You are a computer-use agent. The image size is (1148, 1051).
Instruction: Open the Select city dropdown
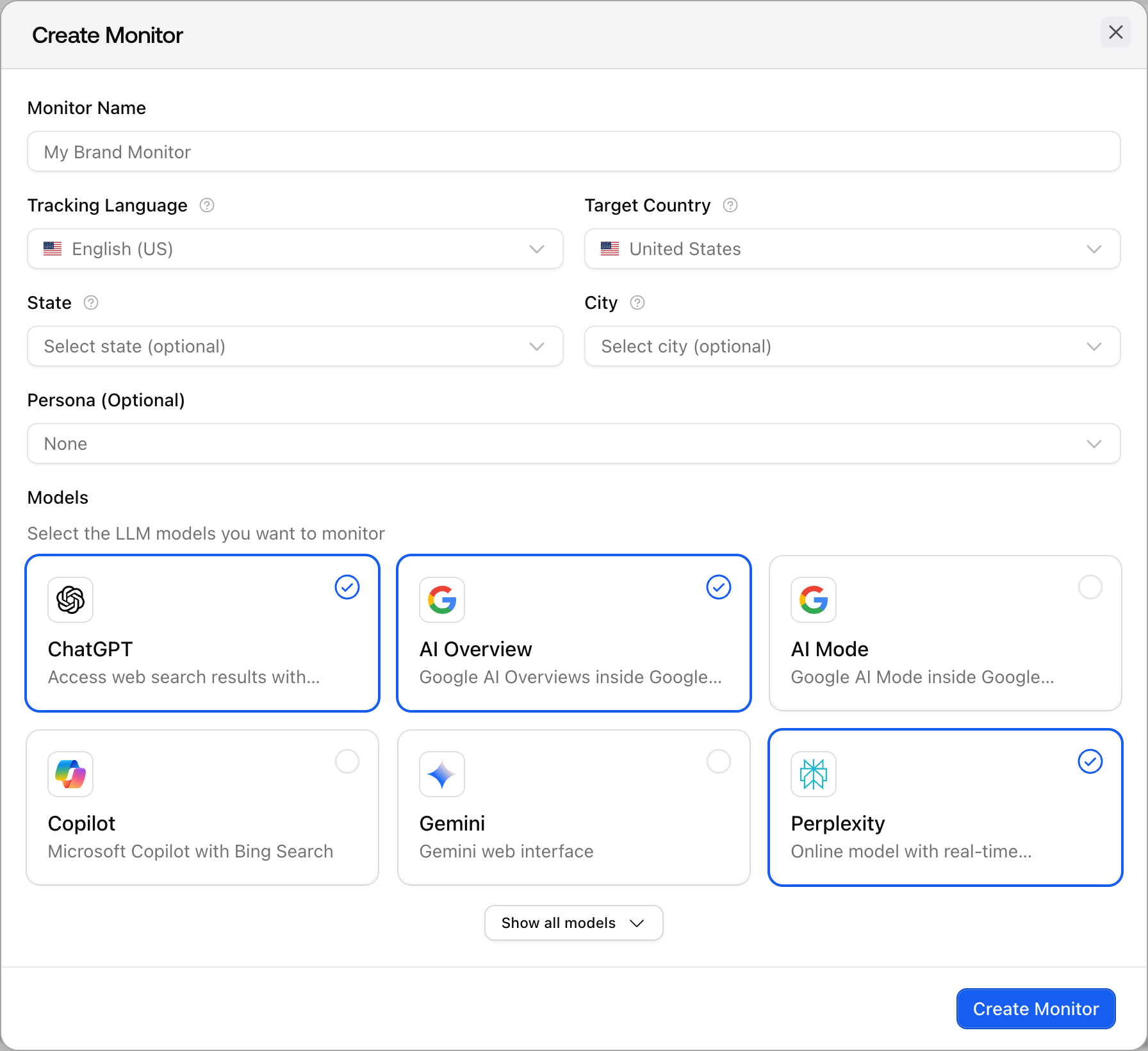pos(853,346)
